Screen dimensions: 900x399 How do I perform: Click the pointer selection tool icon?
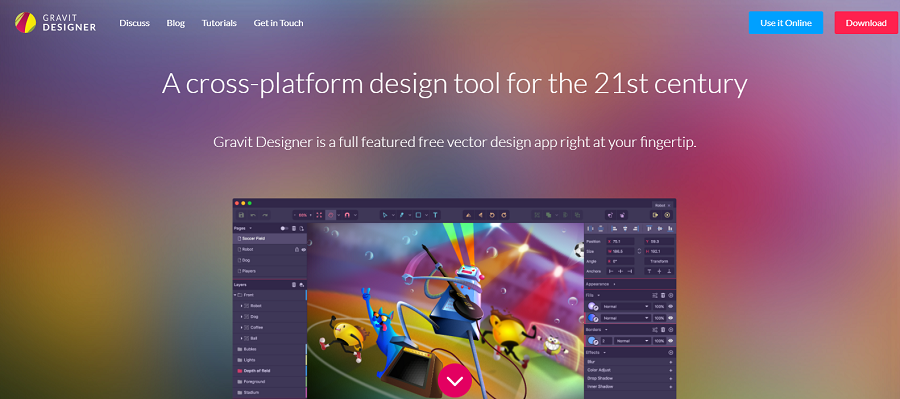(385, 215)
